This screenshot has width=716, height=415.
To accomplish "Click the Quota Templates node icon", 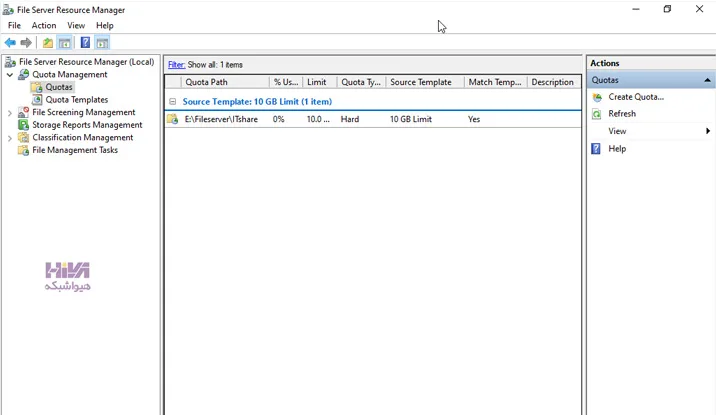I will pyautogui.click(x=37, y=99).
